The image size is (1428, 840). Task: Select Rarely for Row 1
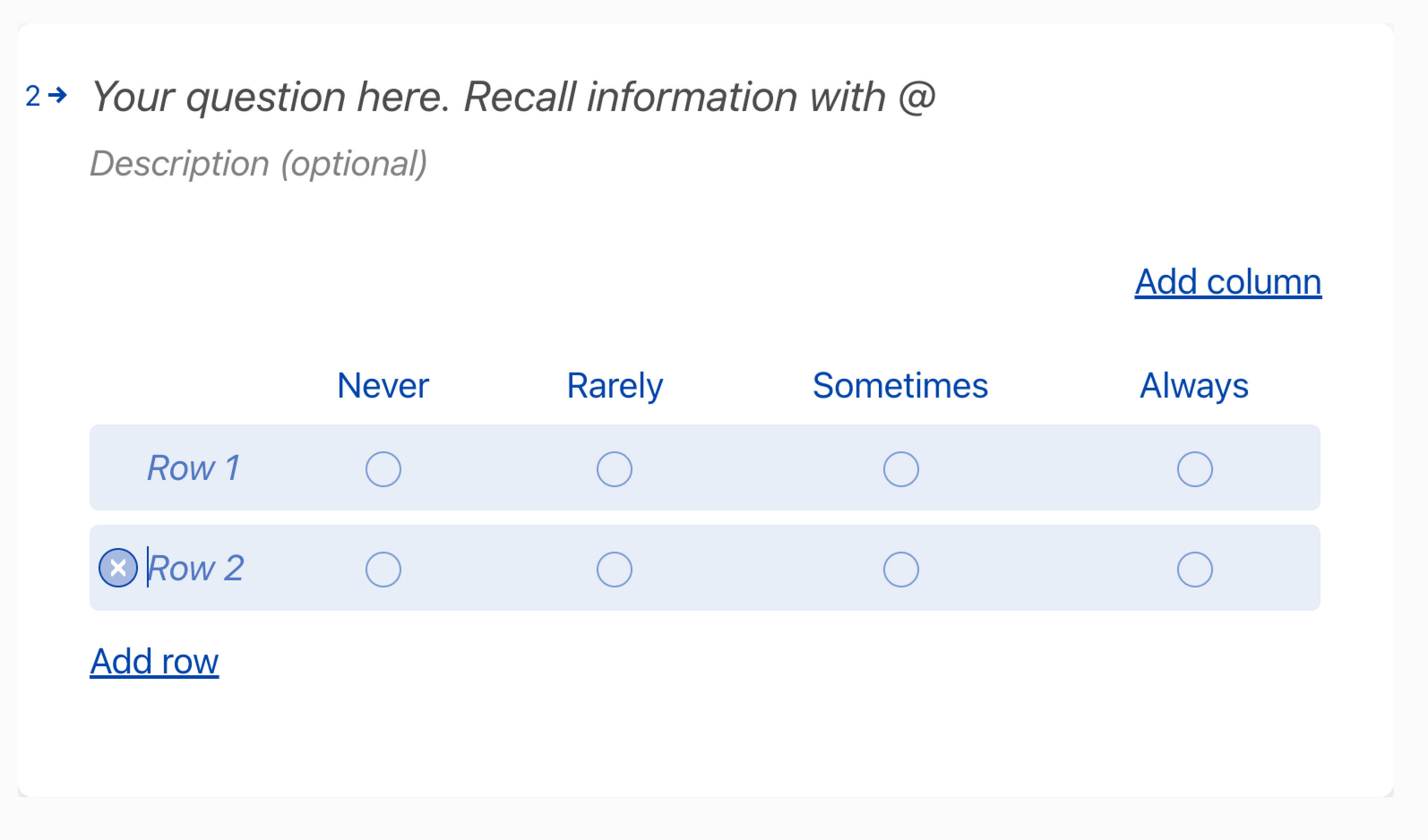click(614, 469)
